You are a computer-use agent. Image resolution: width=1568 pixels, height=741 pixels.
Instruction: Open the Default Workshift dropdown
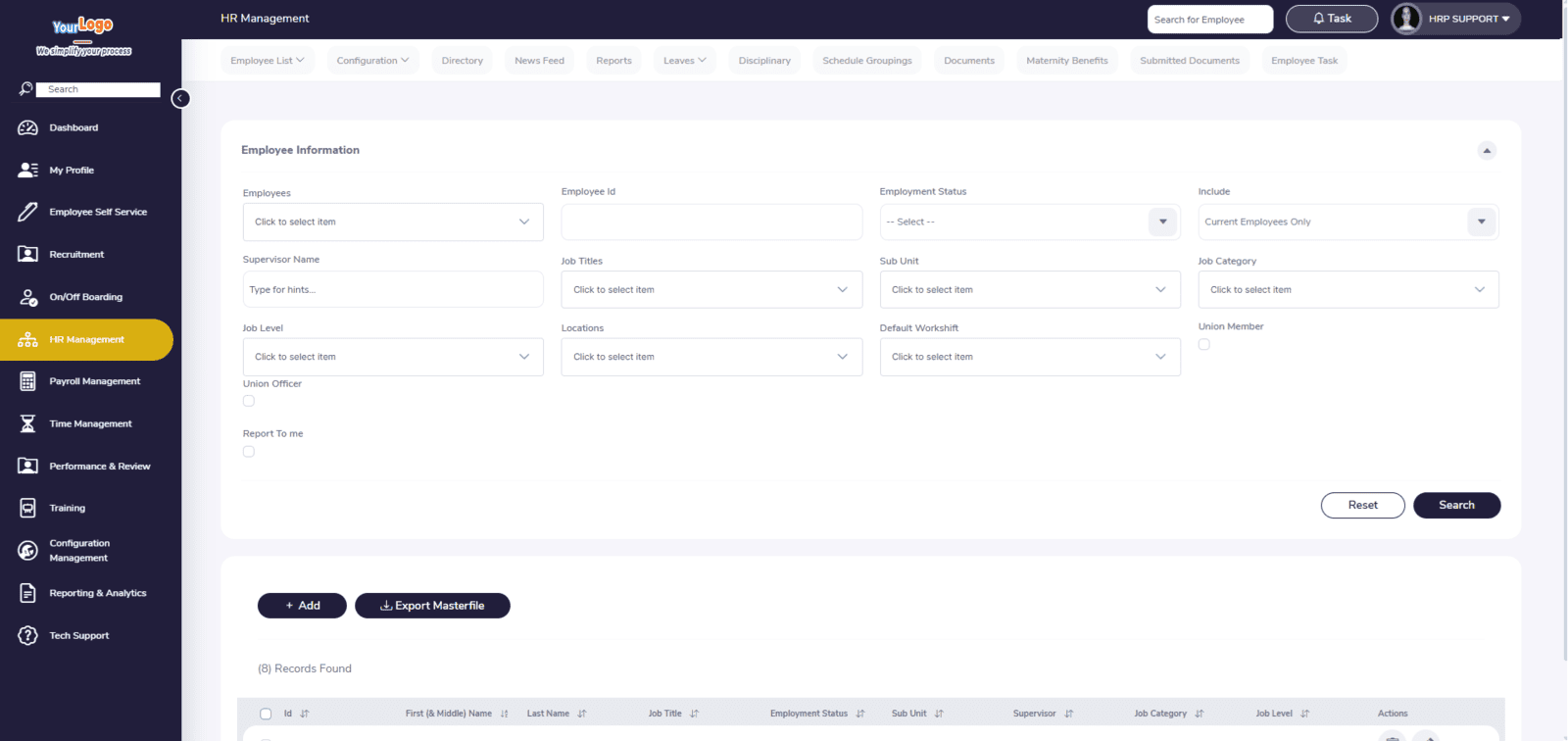(1030, 357)
